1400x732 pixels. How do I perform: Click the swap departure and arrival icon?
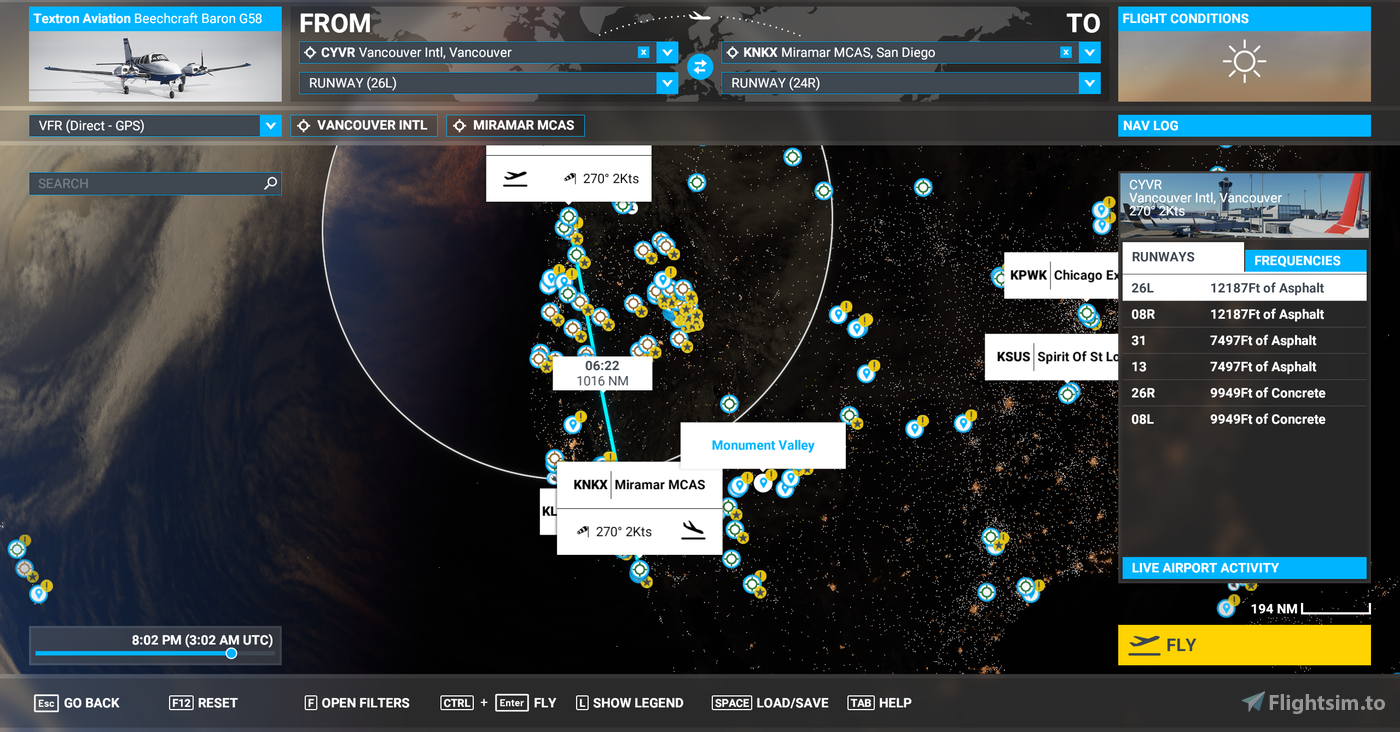click(x=700, y=67)
